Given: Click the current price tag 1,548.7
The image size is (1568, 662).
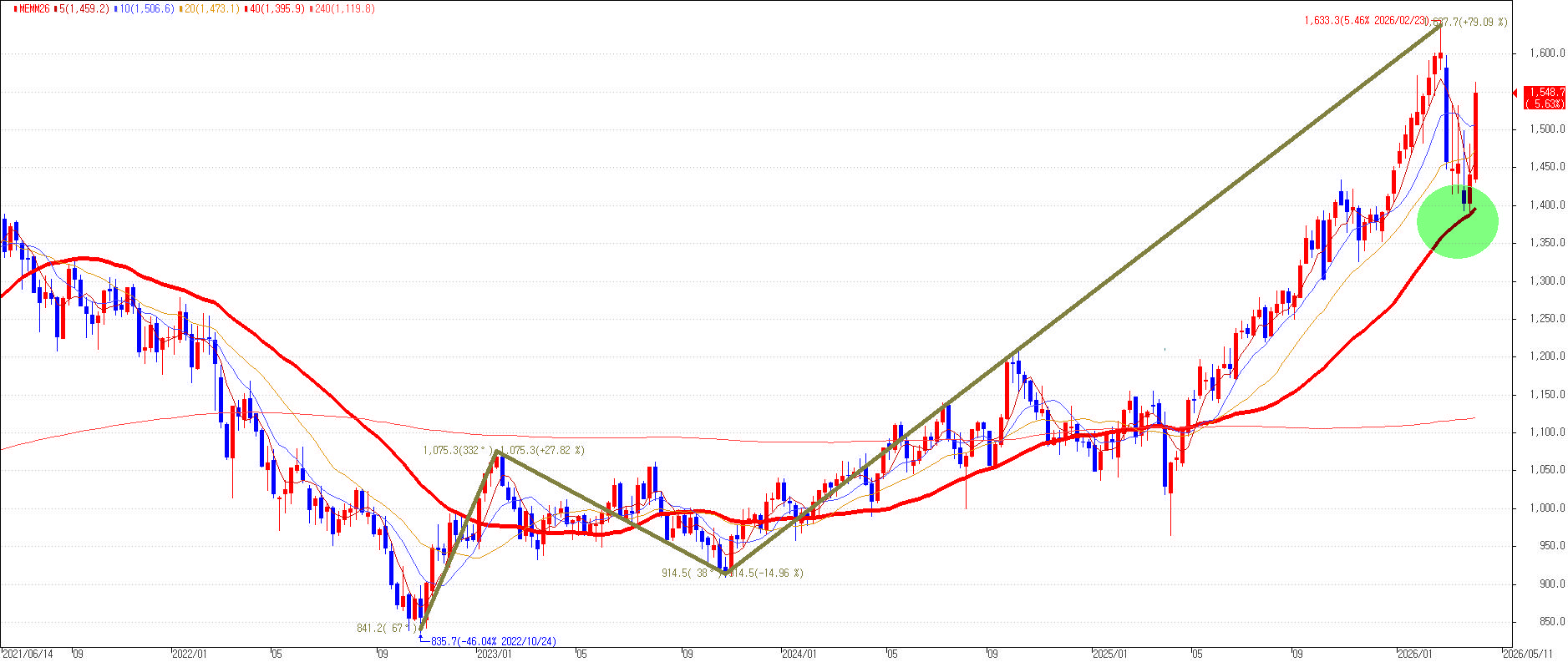Looking at the screenshot, I should (1545, 98).
